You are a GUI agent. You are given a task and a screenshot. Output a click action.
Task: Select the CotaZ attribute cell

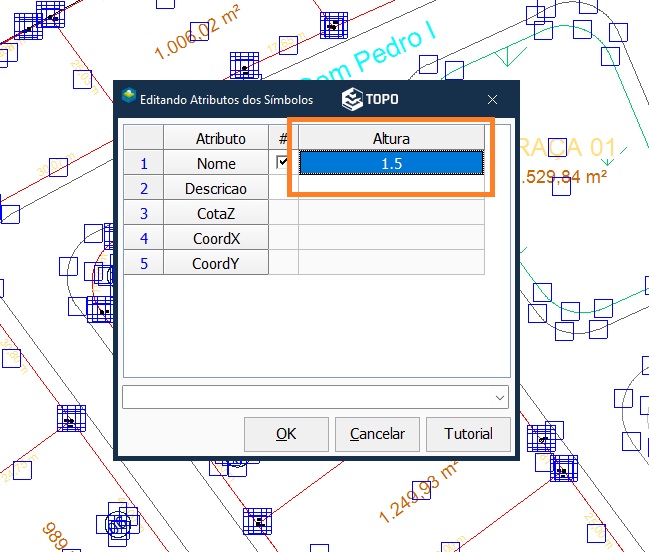[216, 213]
